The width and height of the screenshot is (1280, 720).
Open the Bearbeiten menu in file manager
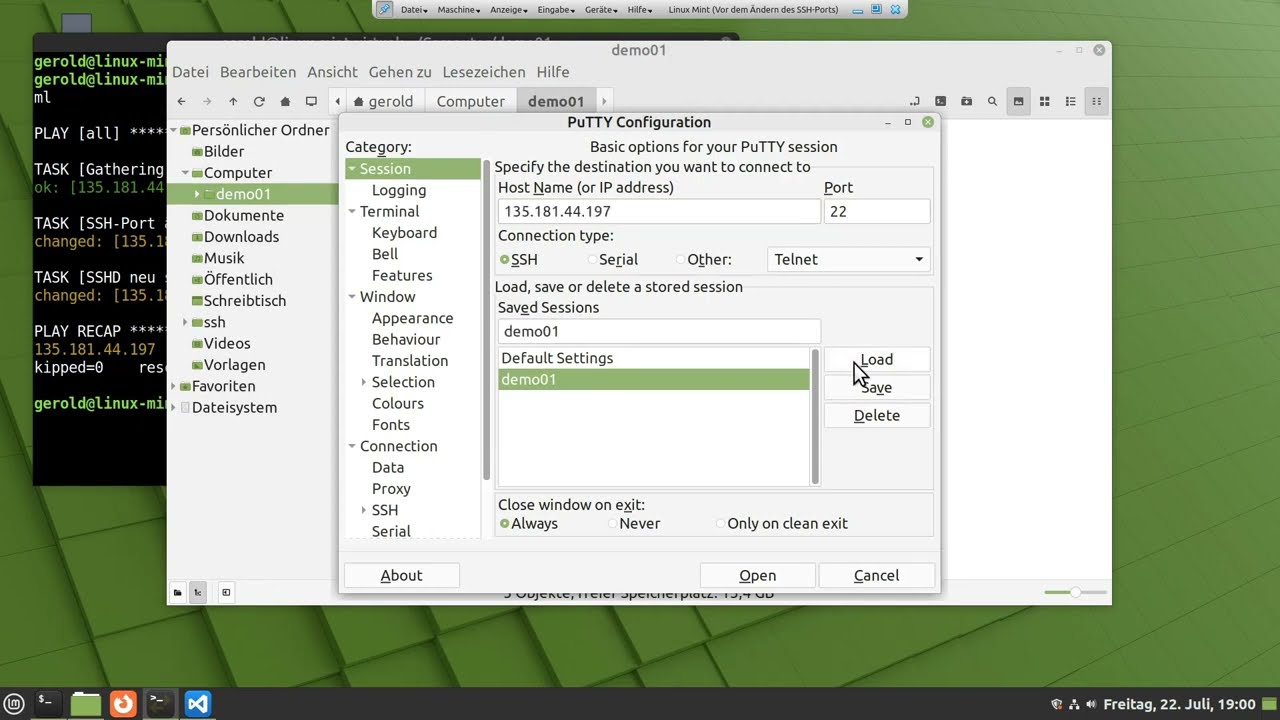tap(258, 72)
